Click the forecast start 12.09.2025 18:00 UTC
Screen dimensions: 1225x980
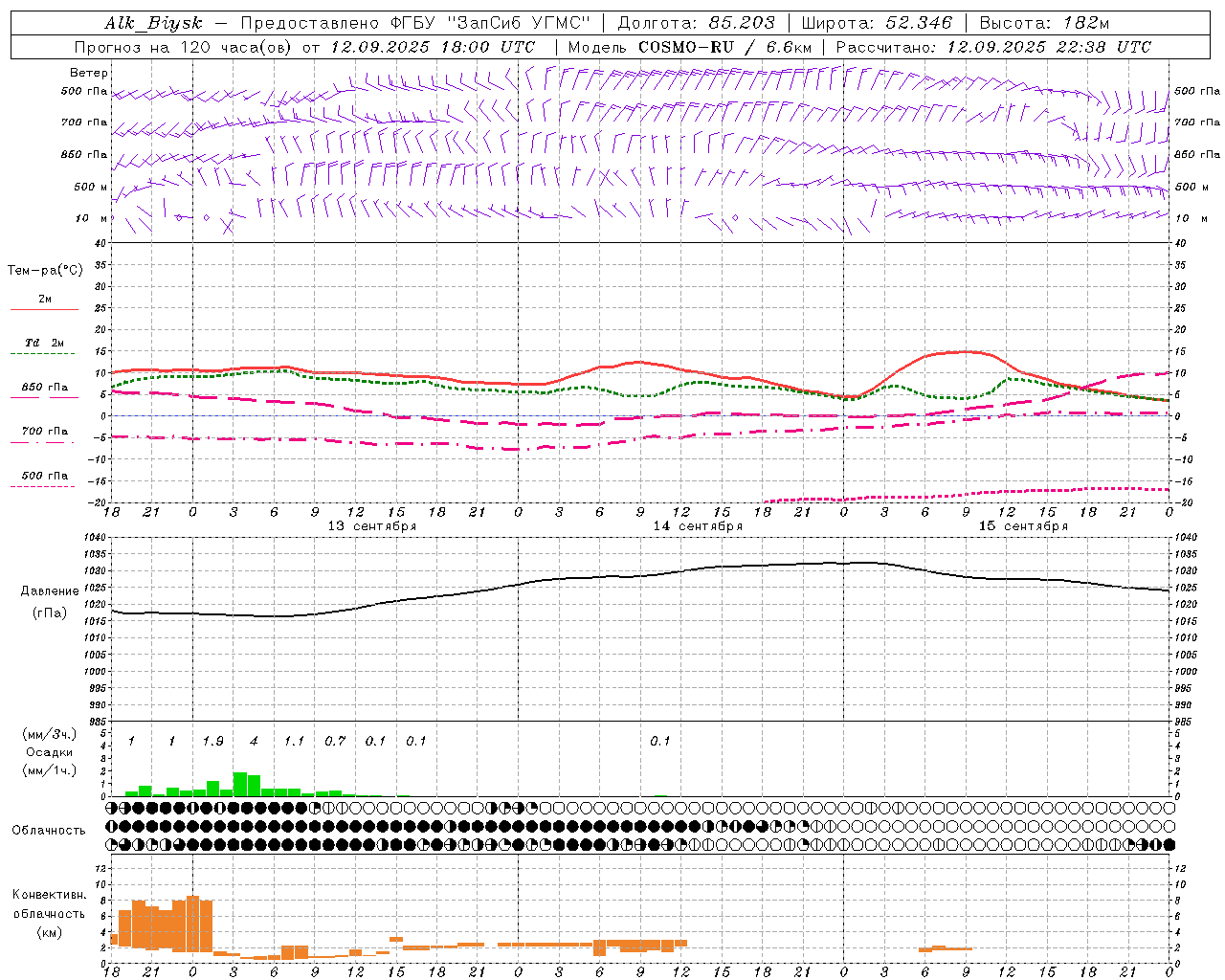tap(433, 47)
